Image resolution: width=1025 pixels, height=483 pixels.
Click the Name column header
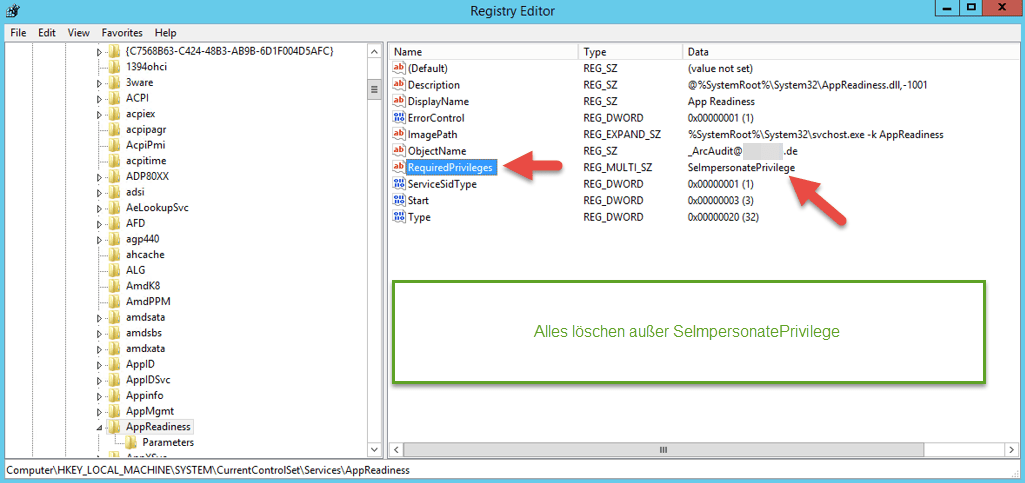[483, 51]
